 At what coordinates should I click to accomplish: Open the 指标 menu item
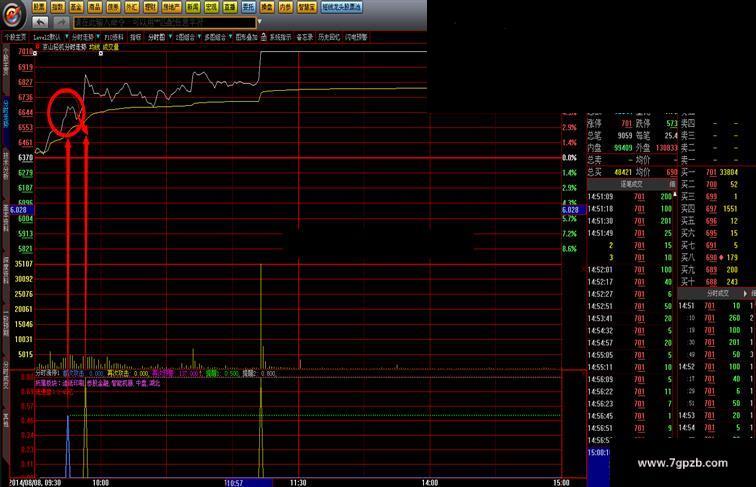pyautogui.click(x=135, y=37)
